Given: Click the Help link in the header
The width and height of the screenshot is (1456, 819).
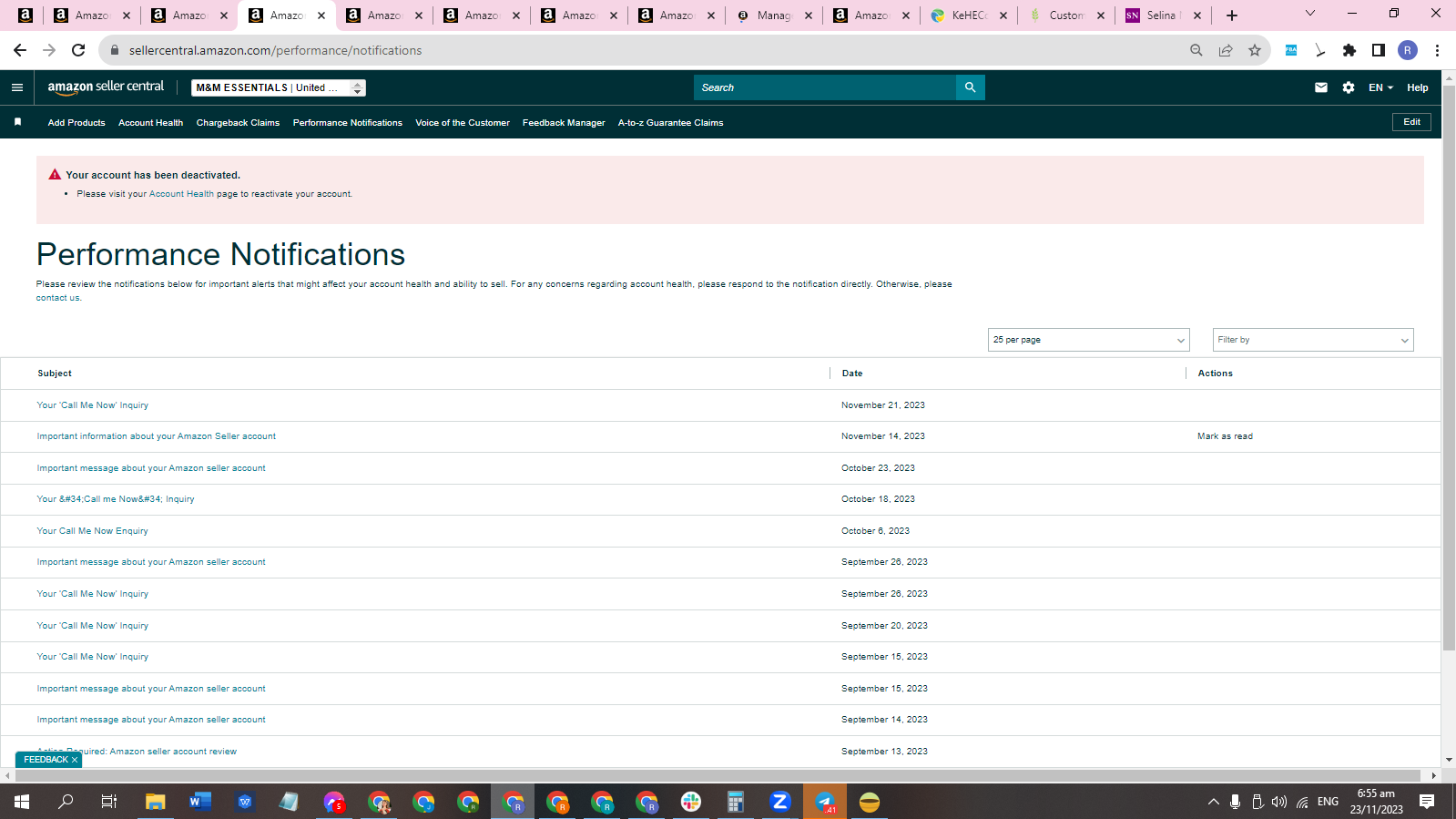Looking at the screenshot, I should pyautogui.click(x=1417, y=87).
